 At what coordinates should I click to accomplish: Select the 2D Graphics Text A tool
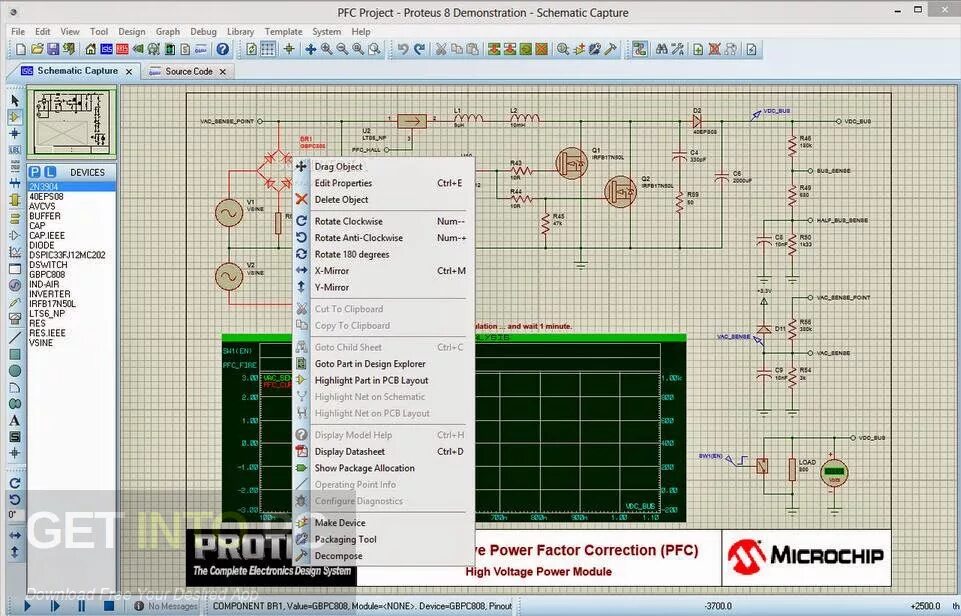coord(15,420)
